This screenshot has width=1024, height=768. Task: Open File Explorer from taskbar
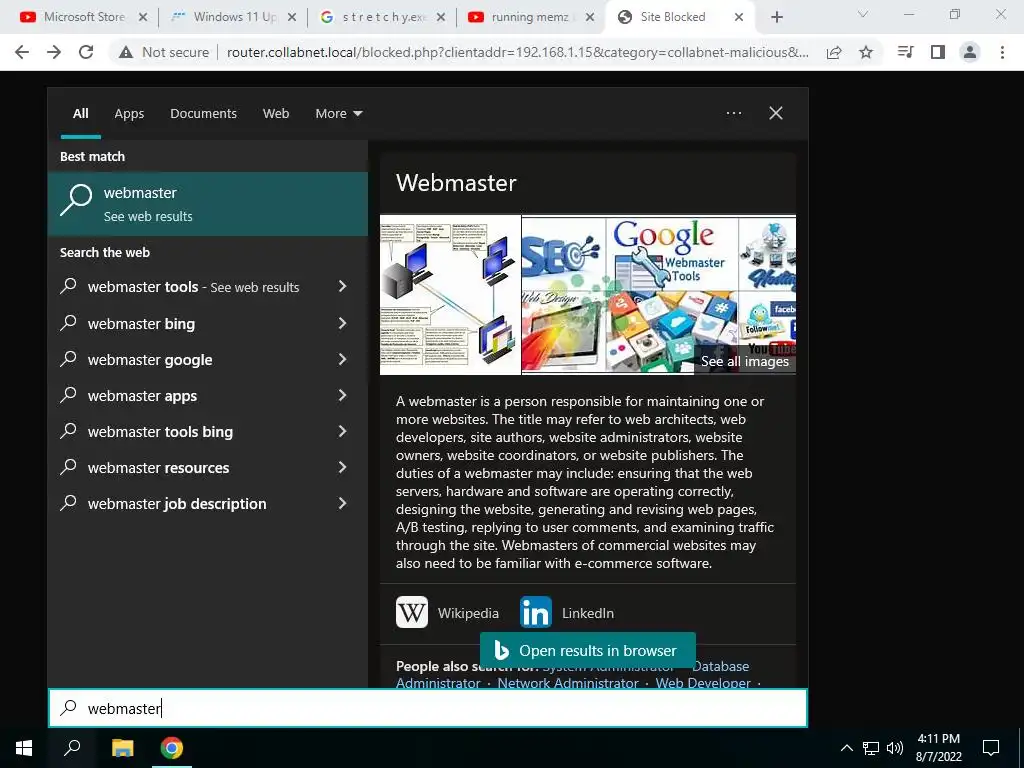122,748
